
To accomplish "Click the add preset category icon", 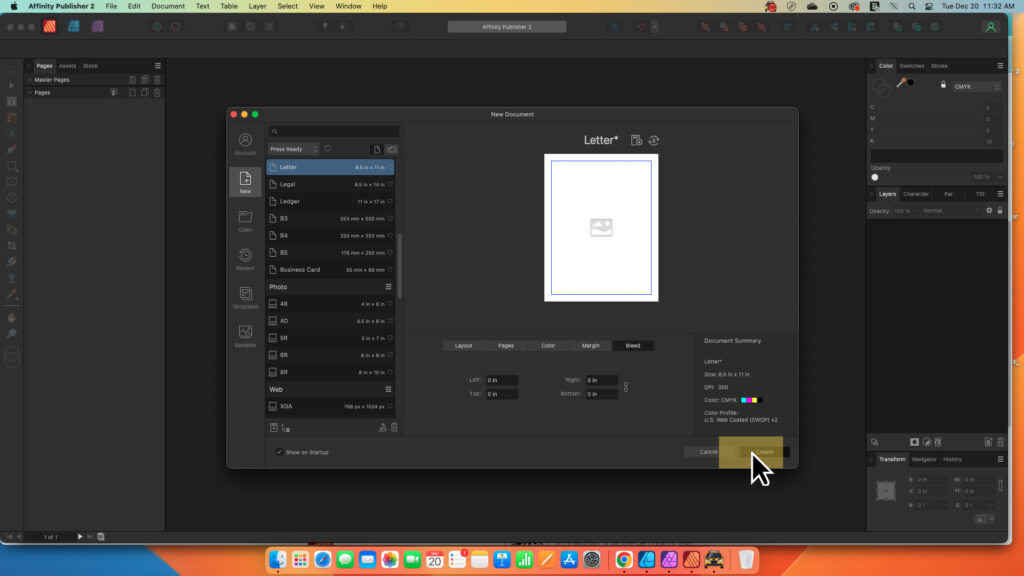I will [x=274, y=428].
